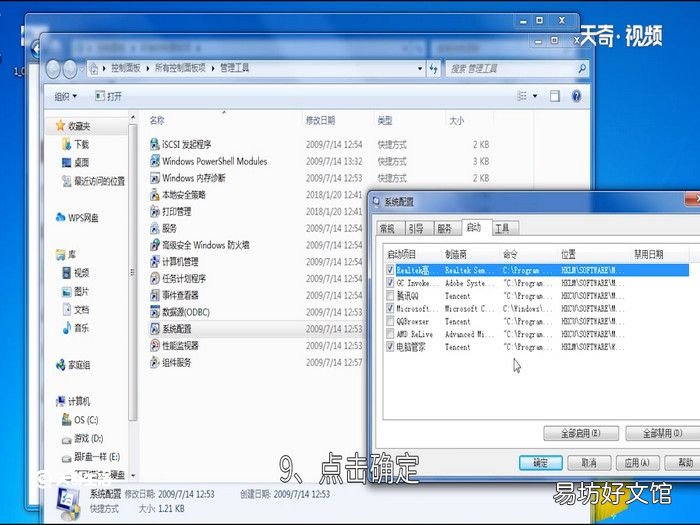The image size is (700, 525).
Task: Click the refresh button beside address bar
Action: pyautogui.click(x=433, y=69)
